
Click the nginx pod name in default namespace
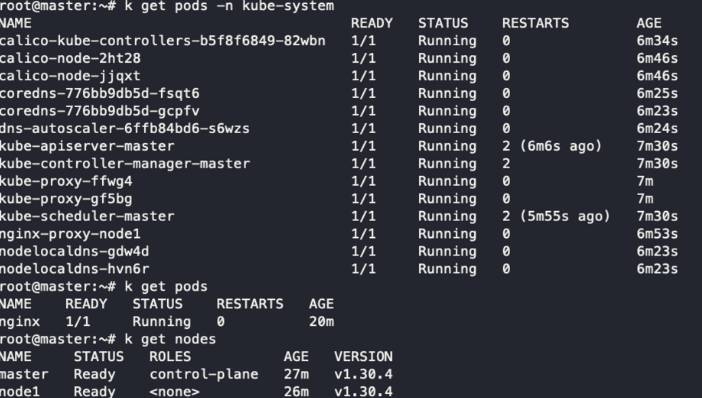(x=20, y=321)
